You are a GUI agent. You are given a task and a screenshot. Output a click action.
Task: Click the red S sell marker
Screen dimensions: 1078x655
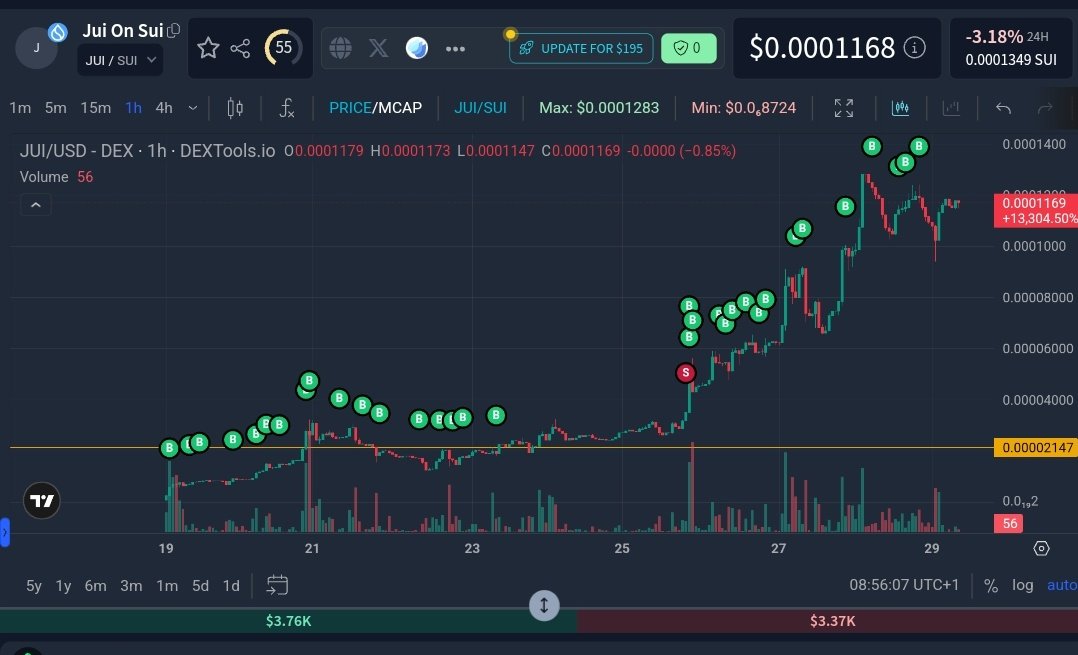point(685,373)
